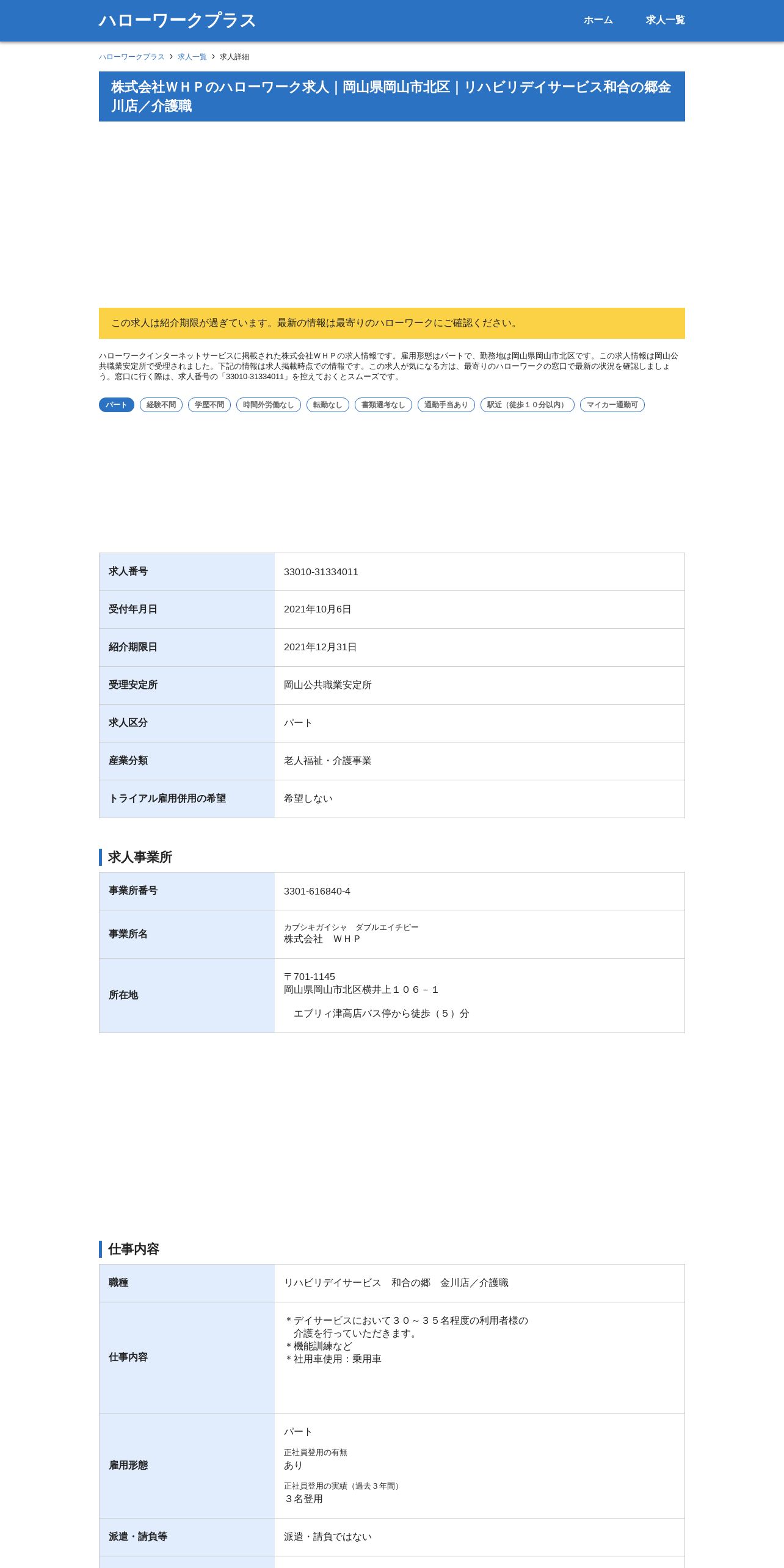784x1568 pixels.
Task: Click the 産業分類 row label
Action: pyautogui.click(x=128, y=761)
